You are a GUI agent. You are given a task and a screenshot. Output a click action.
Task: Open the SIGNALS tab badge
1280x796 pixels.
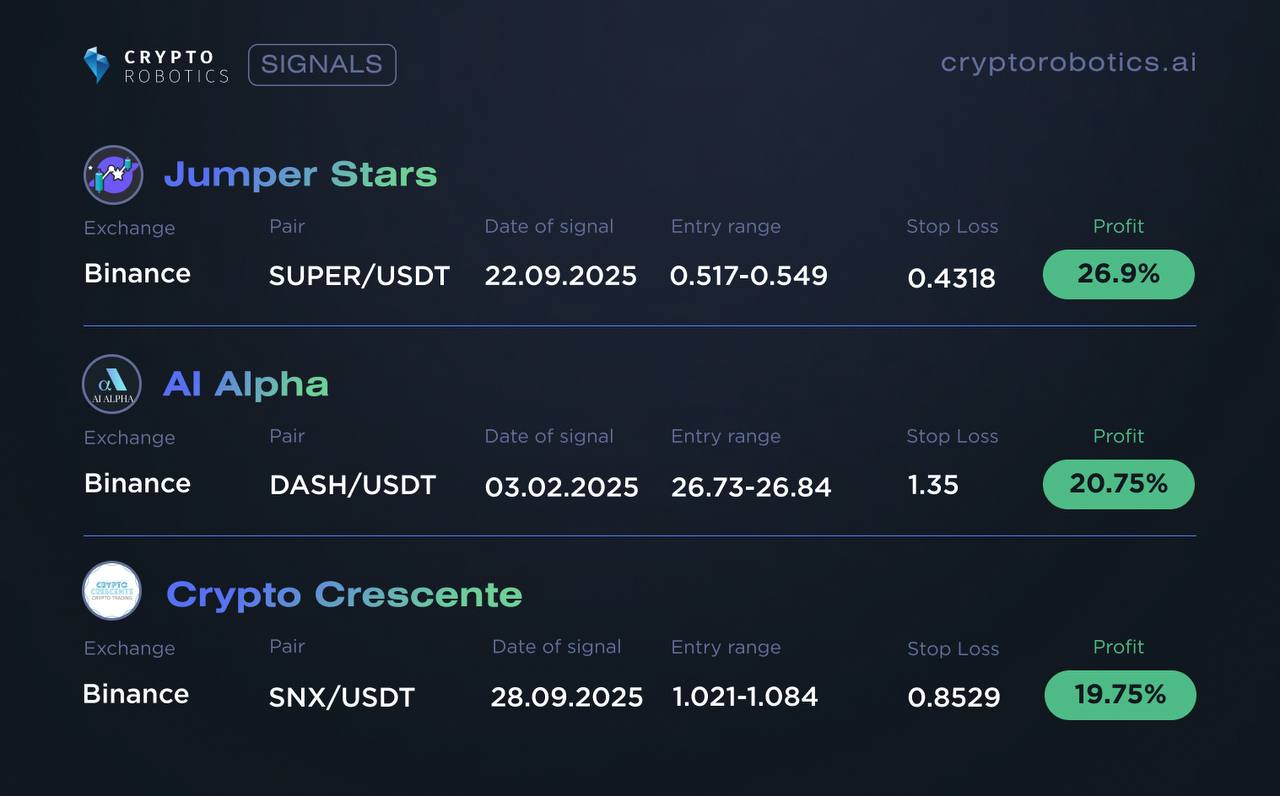pos(322,65)
